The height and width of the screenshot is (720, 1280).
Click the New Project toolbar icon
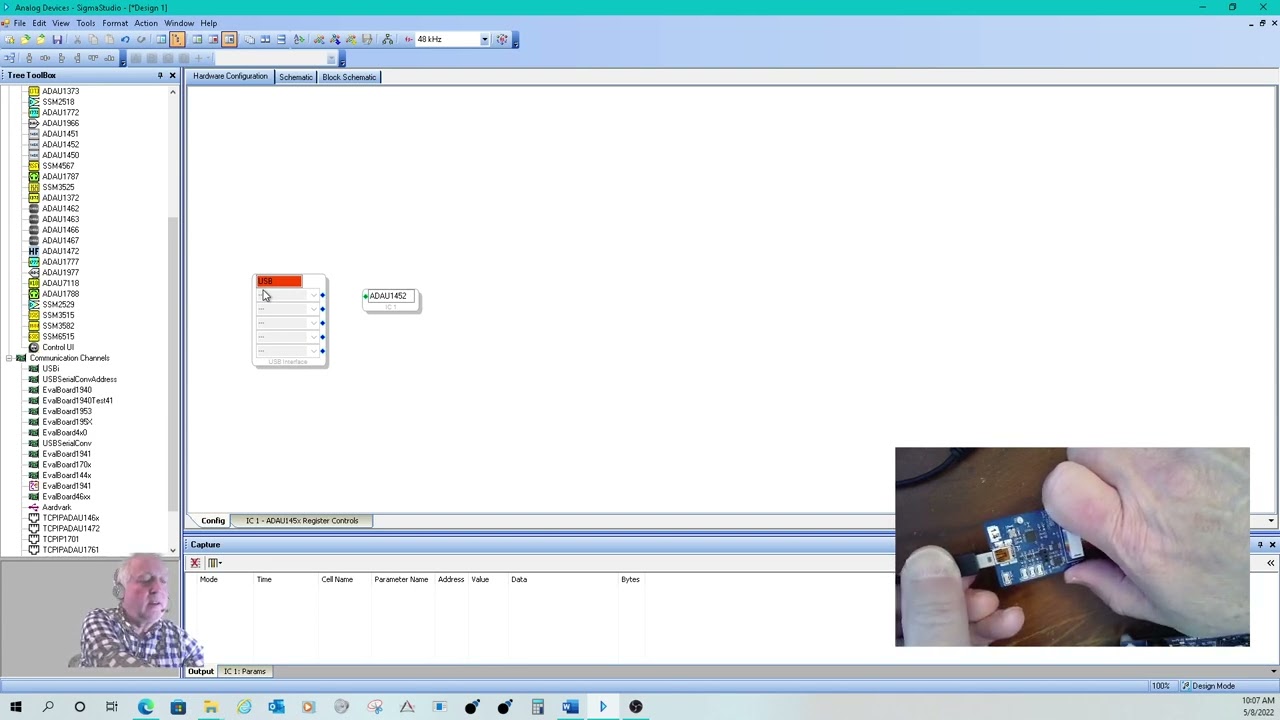pyautogui.click(x=9, y=40)
